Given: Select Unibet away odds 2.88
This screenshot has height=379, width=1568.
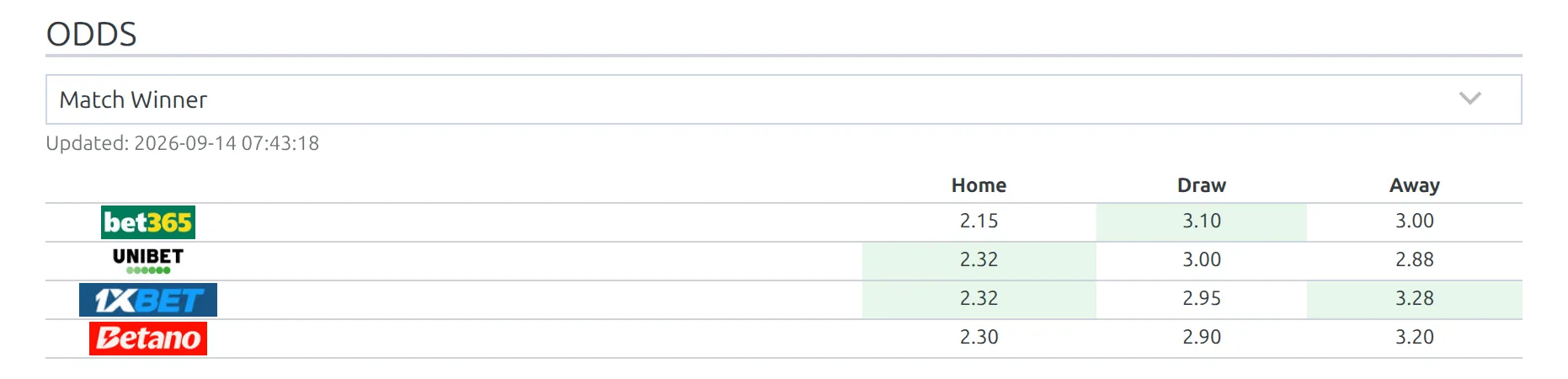Looking at the screenshot, I should click(1415, 260).
